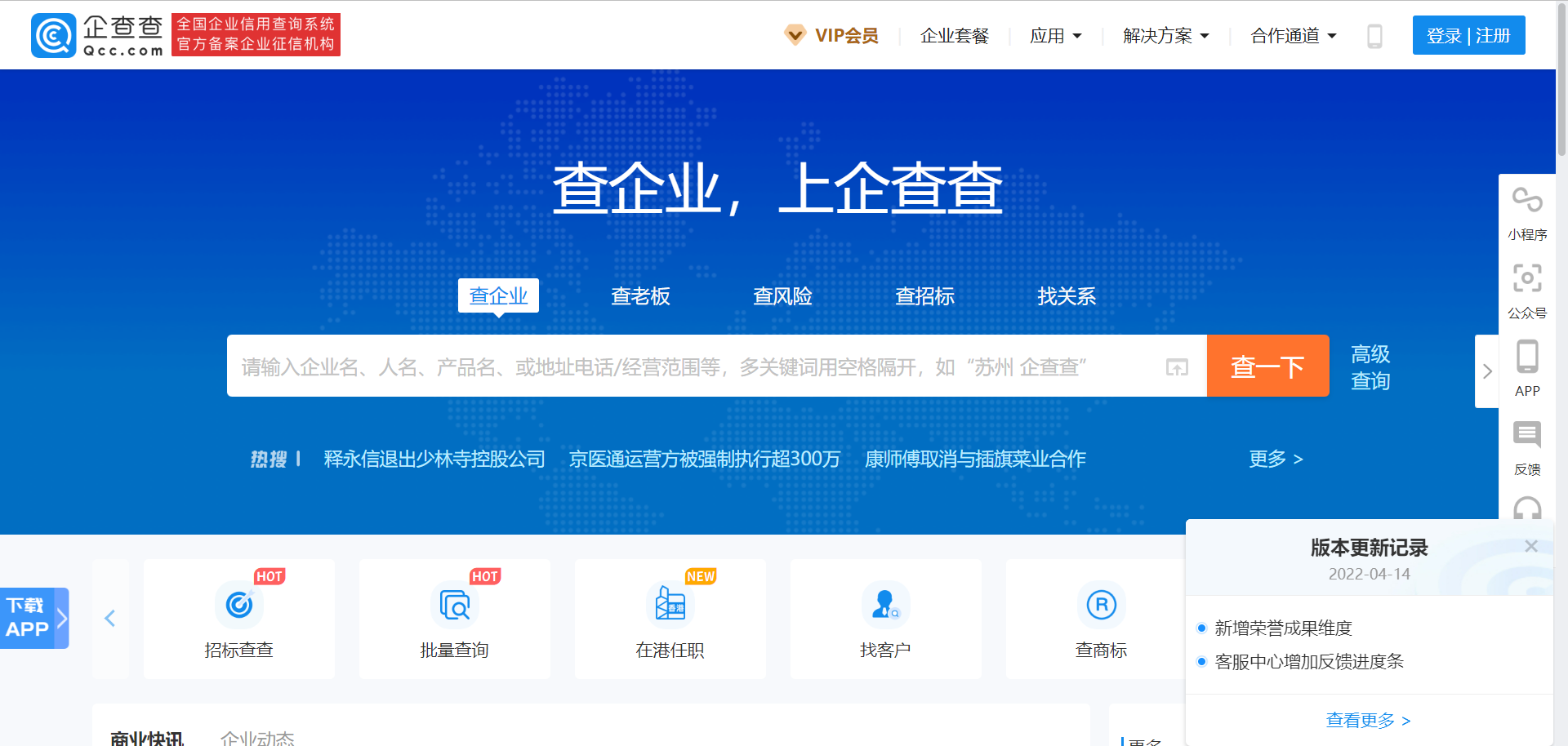The height and width of the screenshot is (746, 1568).
Task: Open hot search 京医通运营方被强制执行超300万
Action: click(x=705, y=459)
